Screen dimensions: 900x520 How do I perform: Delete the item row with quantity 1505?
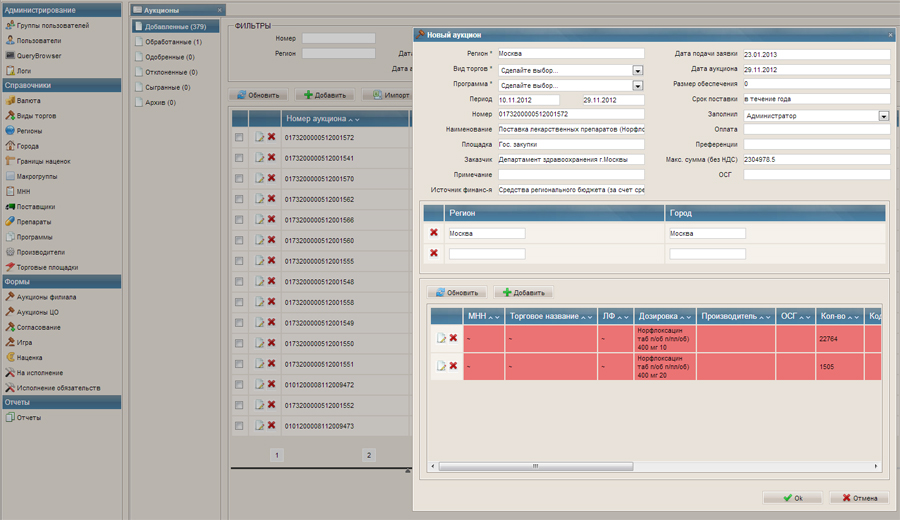pos(453,366)
